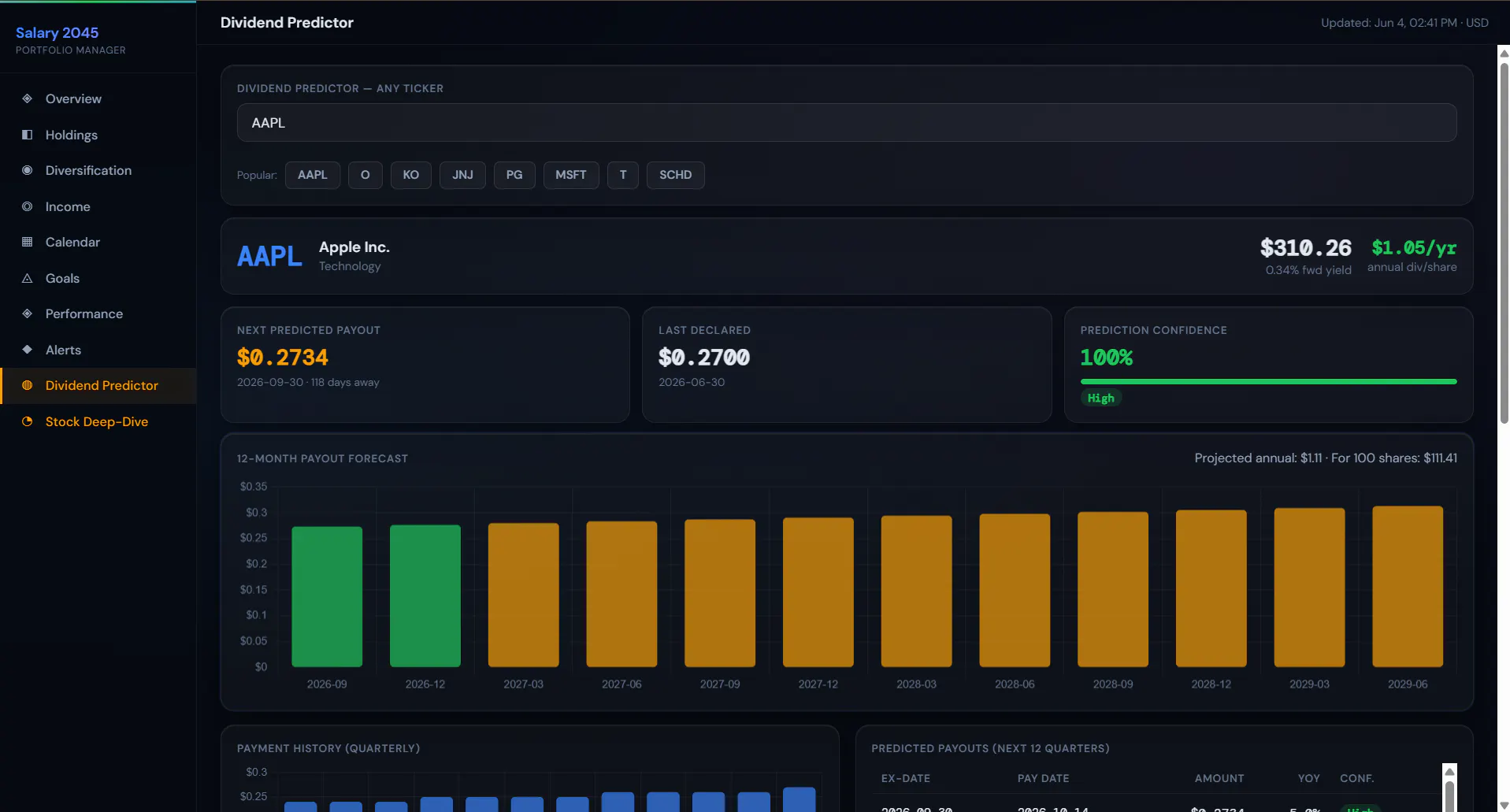Select MSFT popular ticker chip
This screenshot has width=1510, height=812.
coord(571,175)
